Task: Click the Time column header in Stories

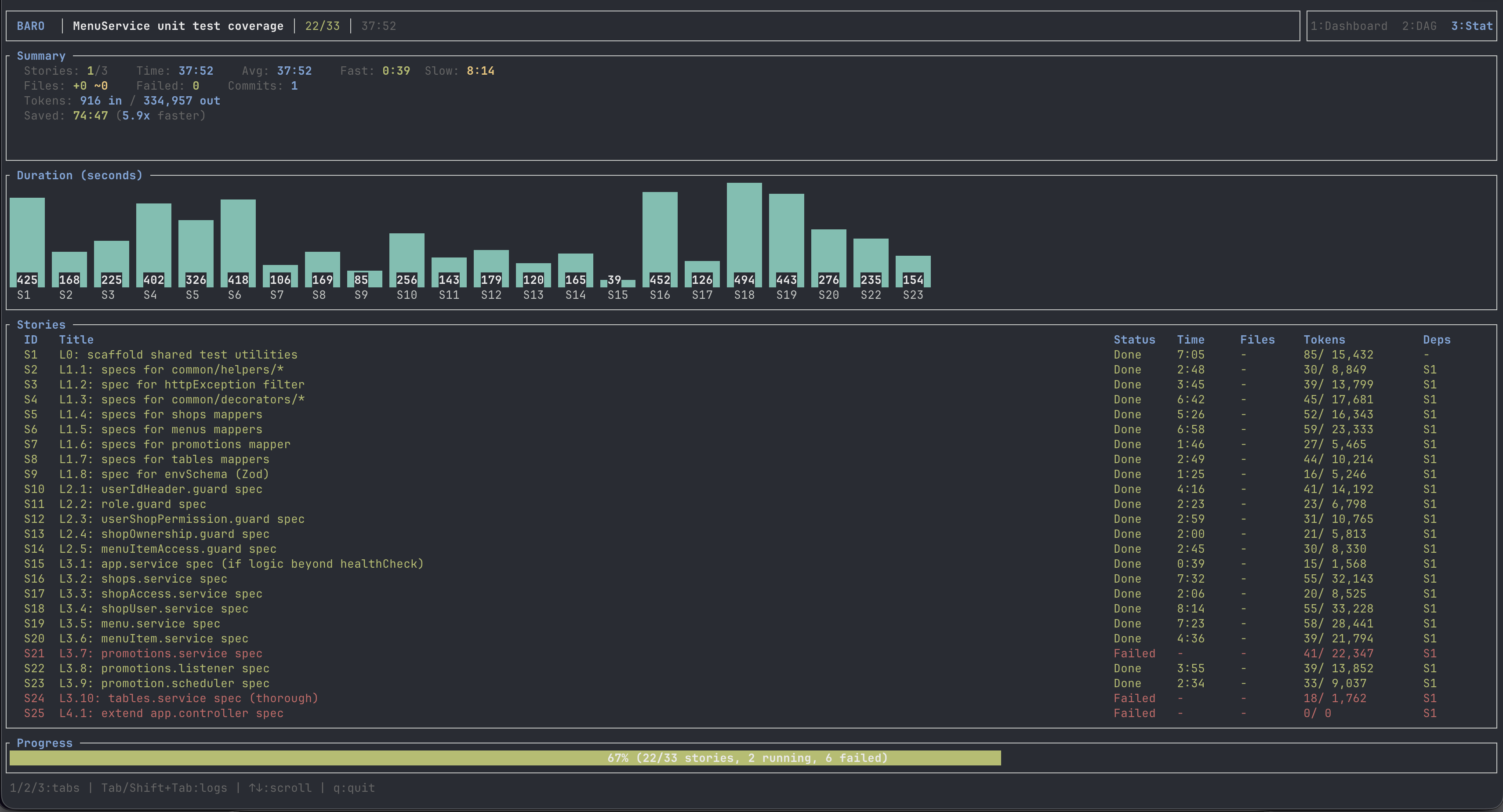Action: point(1190,340)
